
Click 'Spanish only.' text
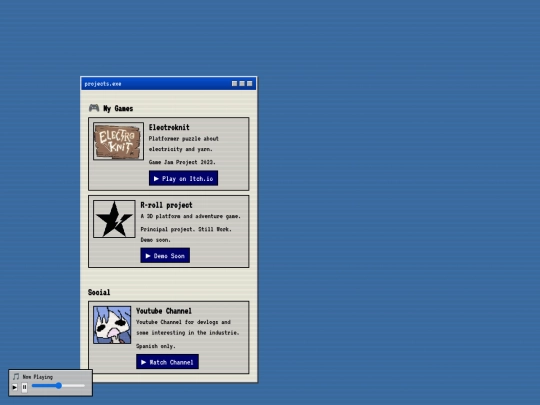pos(156,346)
